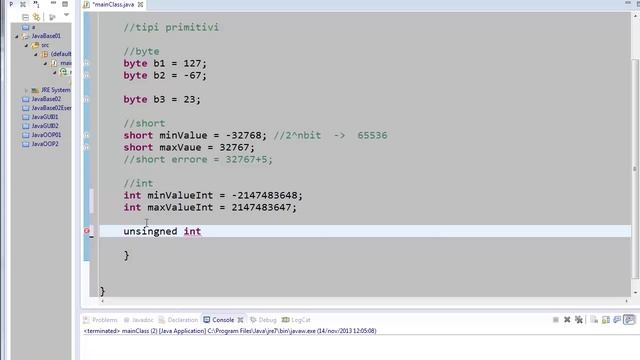Click the 'int maxValueInt = 2147483647;' line
640x360 pixels.
click(x=210, y=207)
